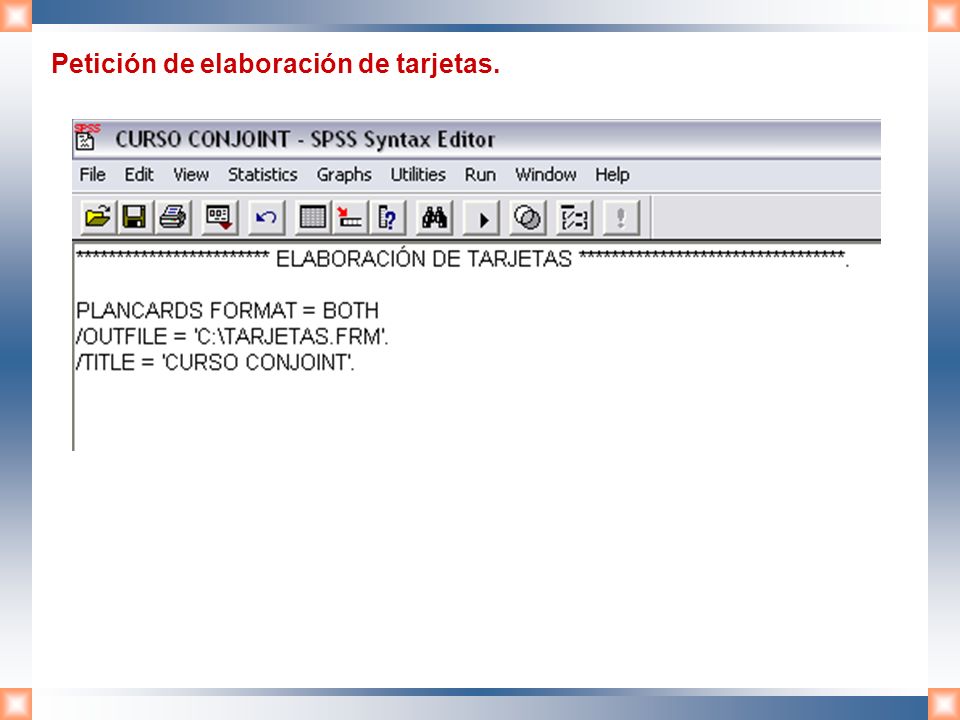
Task: Click the '/TITLE = 'CURSO CONJOINT'' line
Action: point(215,362)
